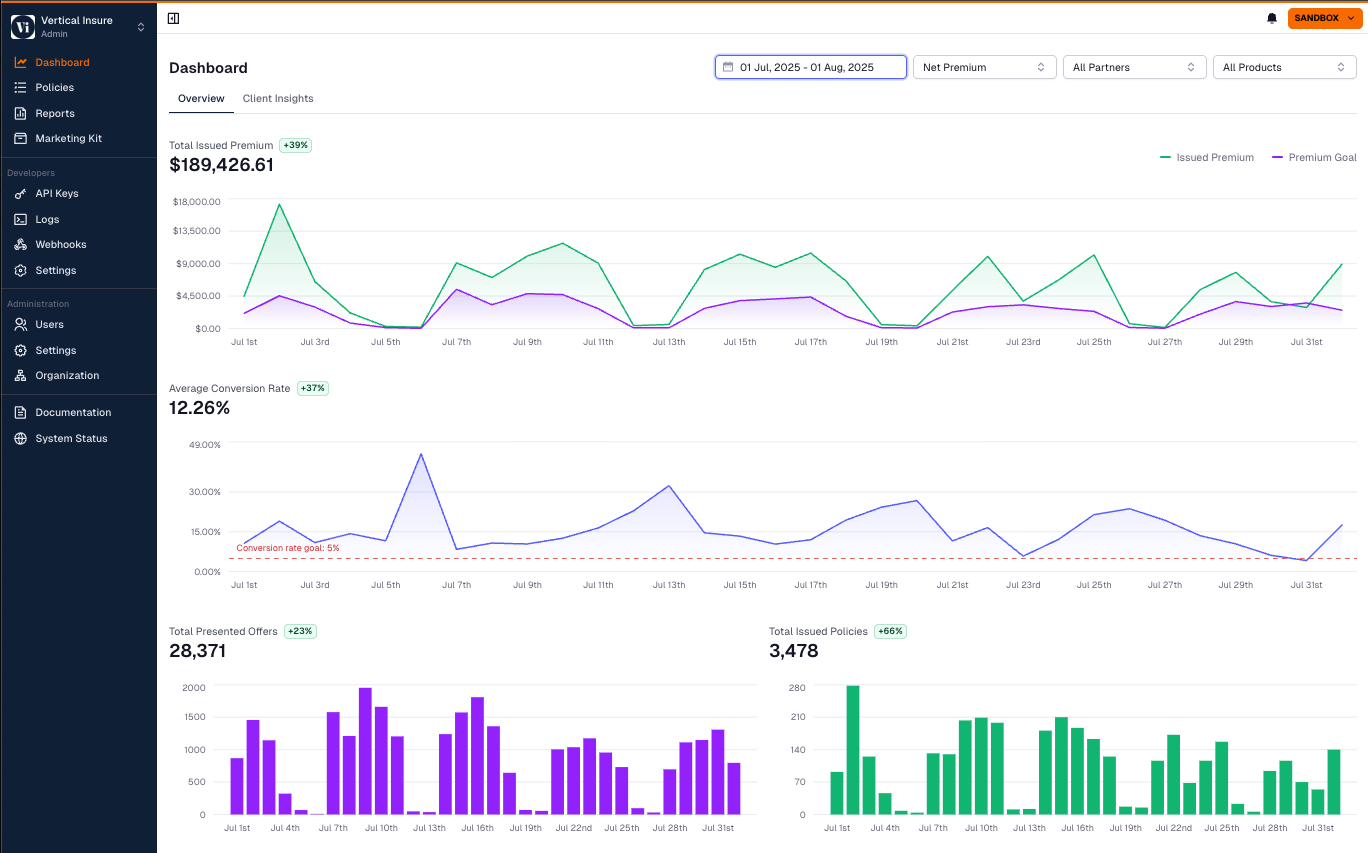Viewport: 1368px width, 853px height.
Task: Open Organization in Administration
Action: point(67,376)
